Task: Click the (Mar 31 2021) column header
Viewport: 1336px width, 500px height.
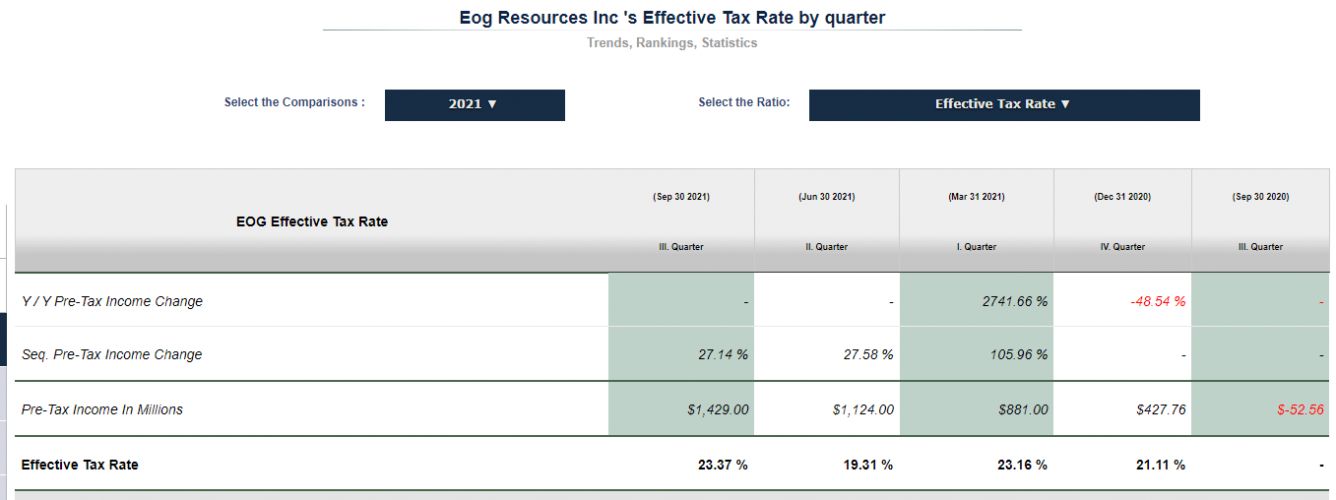Action: (x=976, y=197)
